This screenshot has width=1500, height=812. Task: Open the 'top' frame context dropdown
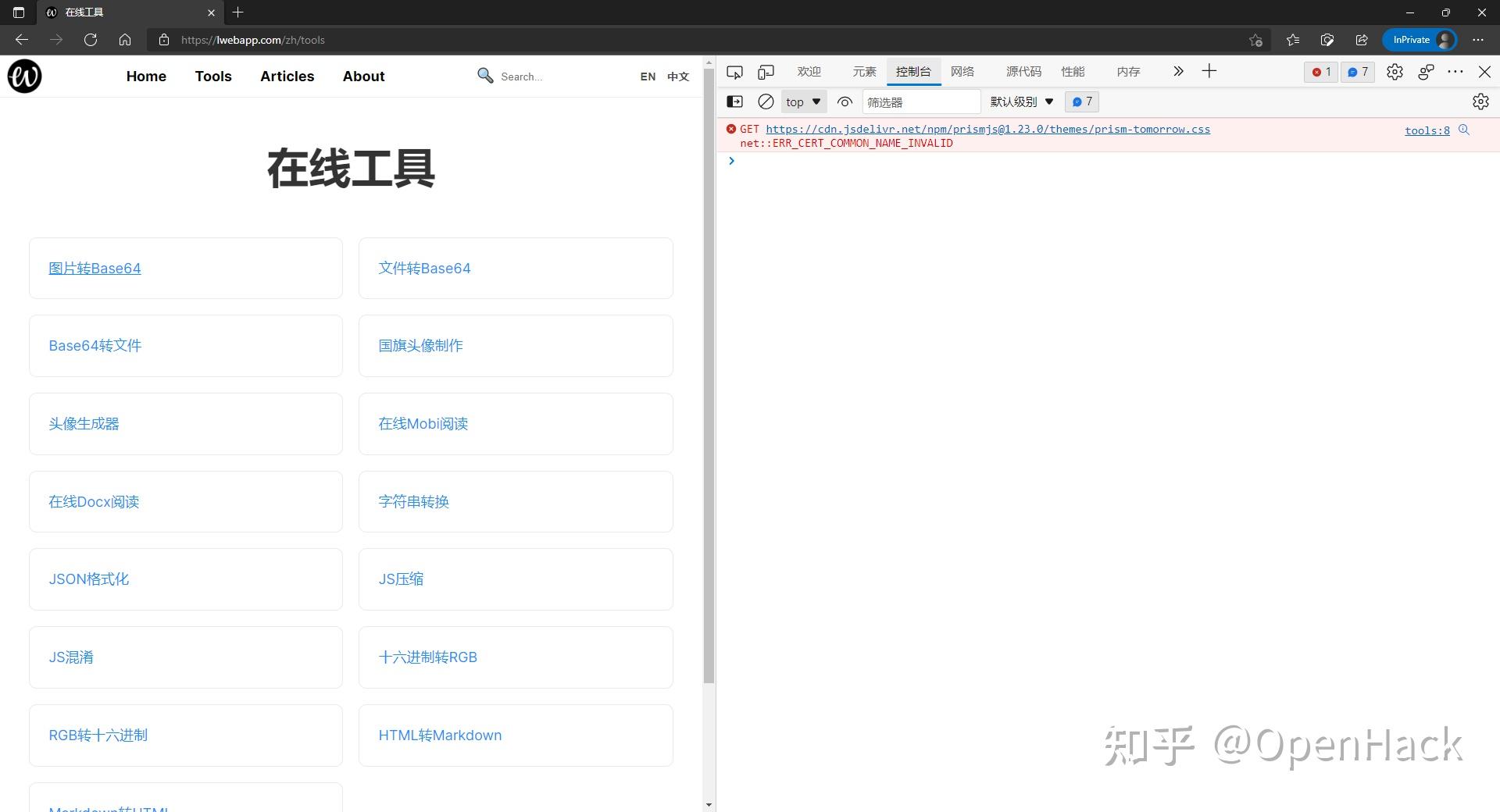point(802,101)
